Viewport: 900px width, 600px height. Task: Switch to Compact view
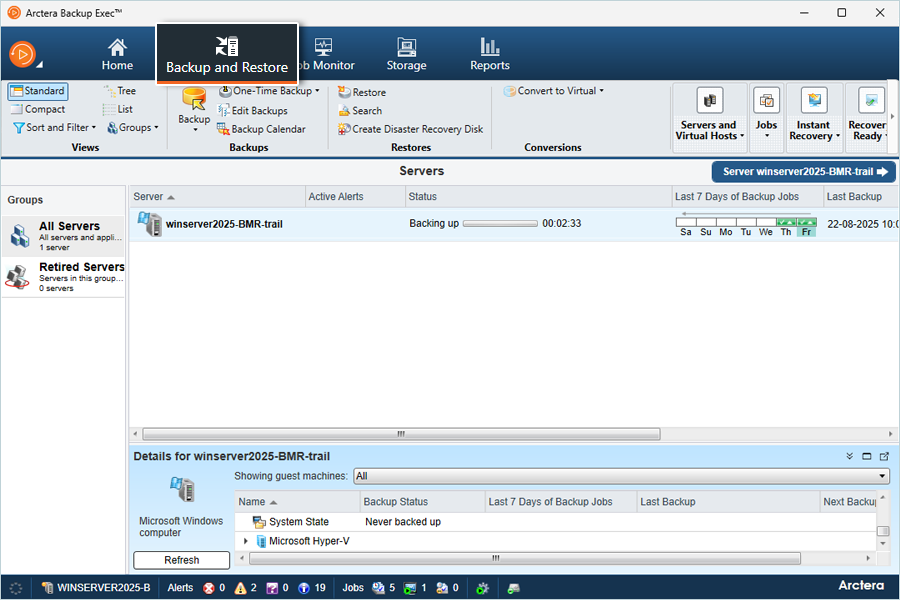coord(38,109)
